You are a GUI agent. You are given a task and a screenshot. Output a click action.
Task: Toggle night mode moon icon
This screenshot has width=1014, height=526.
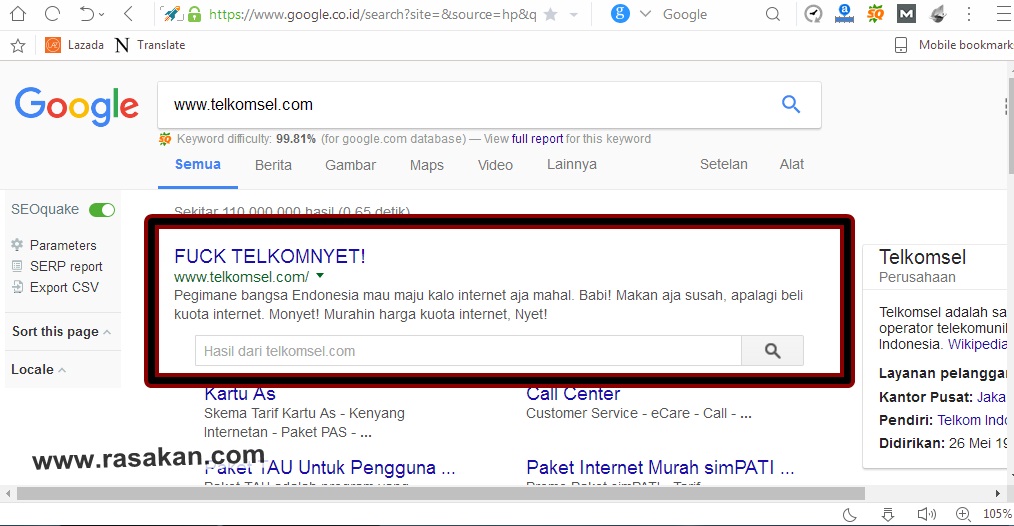pyautogui.click(x=850, y=514)
